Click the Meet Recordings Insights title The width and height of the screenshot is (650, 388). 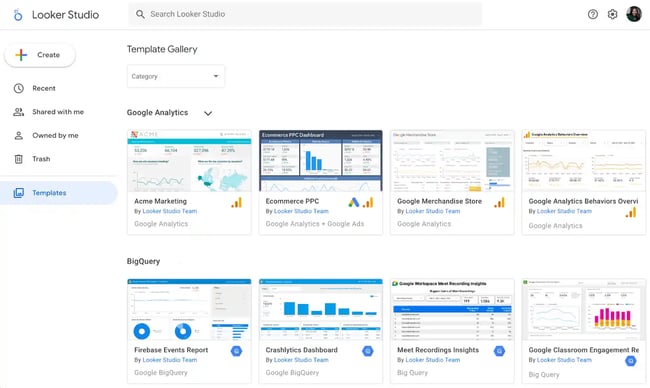tap(438, 350)
